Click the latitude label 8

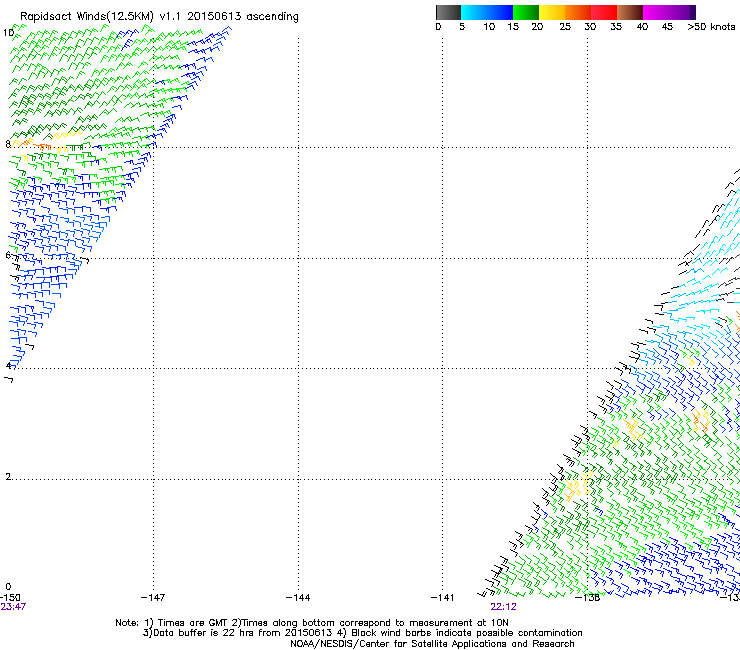[x=8, y=144]
